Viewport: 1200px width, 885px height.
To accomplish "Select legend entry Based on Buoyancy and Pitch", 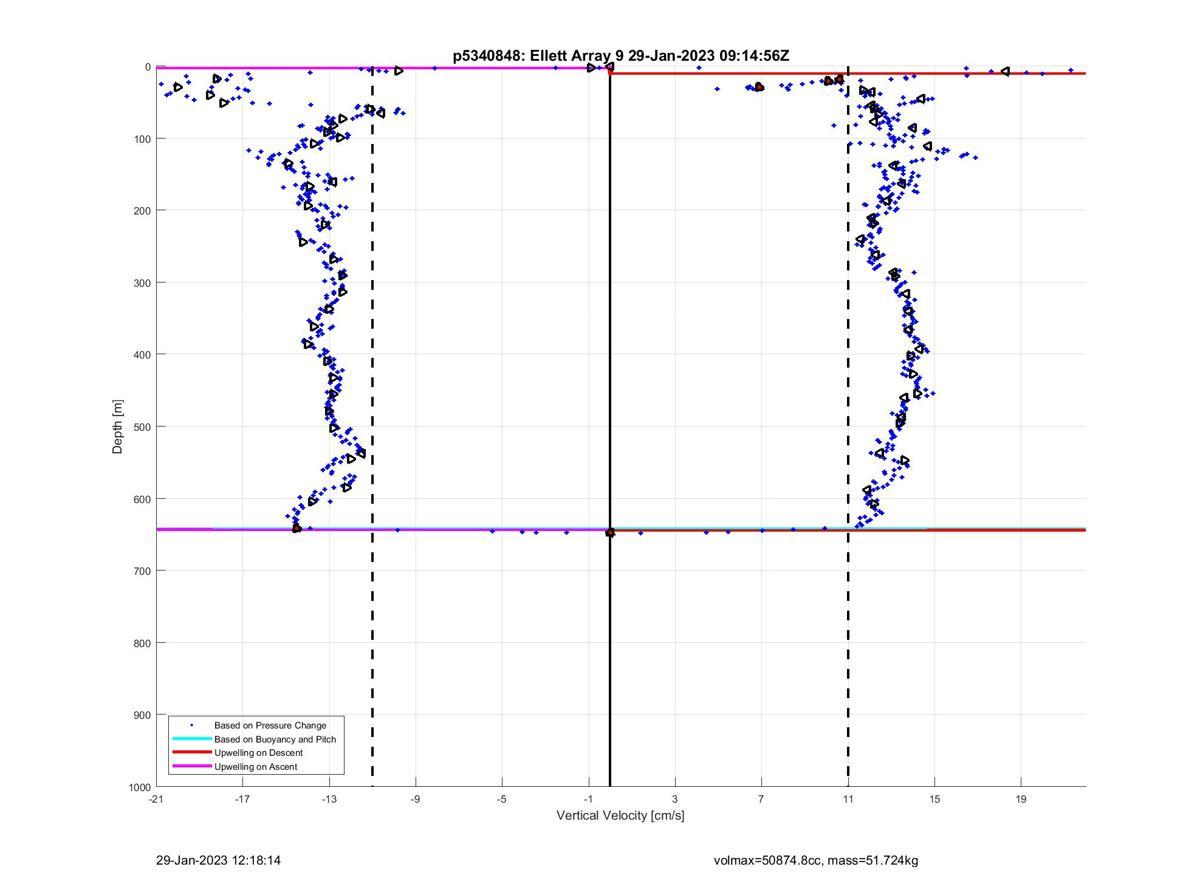I will (x=275, y=739).
